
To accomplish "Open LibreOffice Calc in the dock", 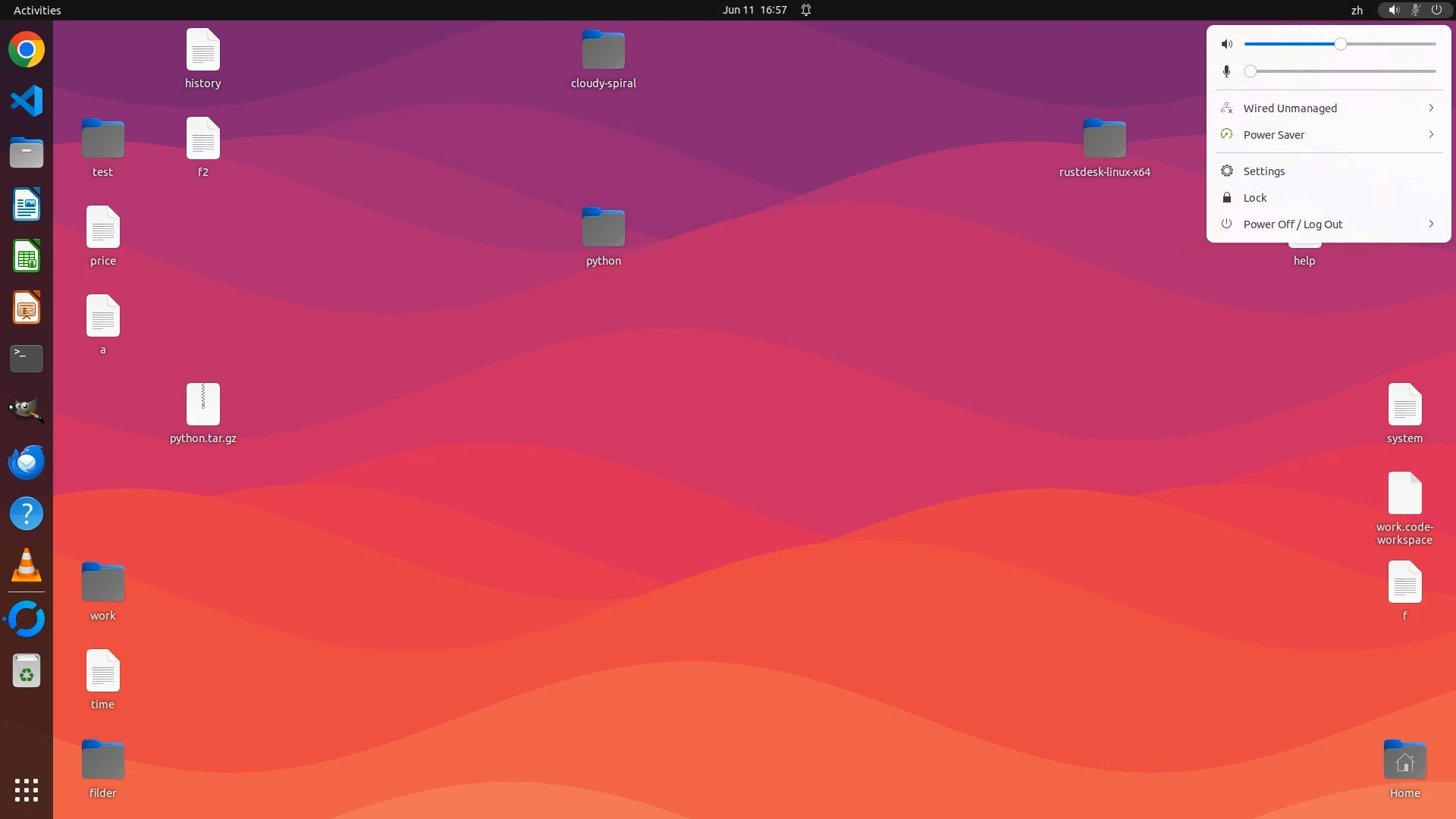I will [x=27, y=256].
